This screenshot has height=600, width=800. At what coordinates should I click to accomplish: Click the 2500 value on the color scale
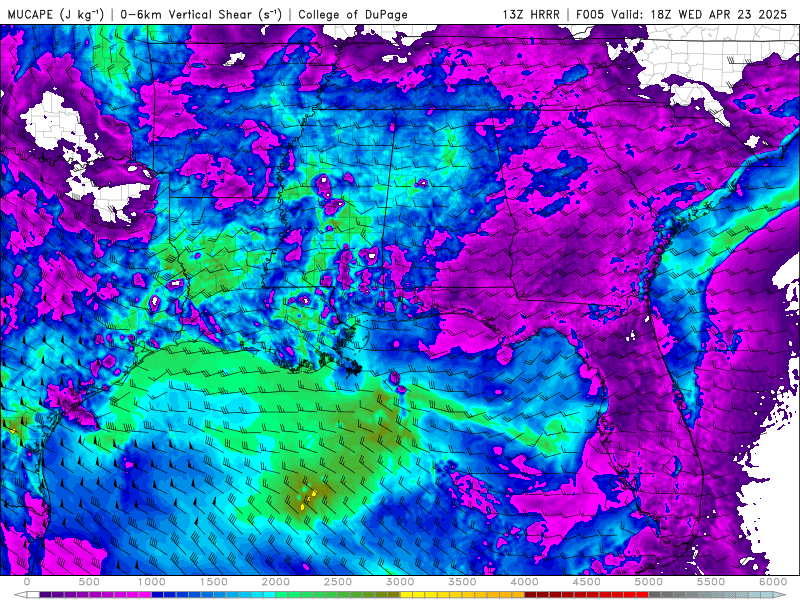click(x=338, y=582)
